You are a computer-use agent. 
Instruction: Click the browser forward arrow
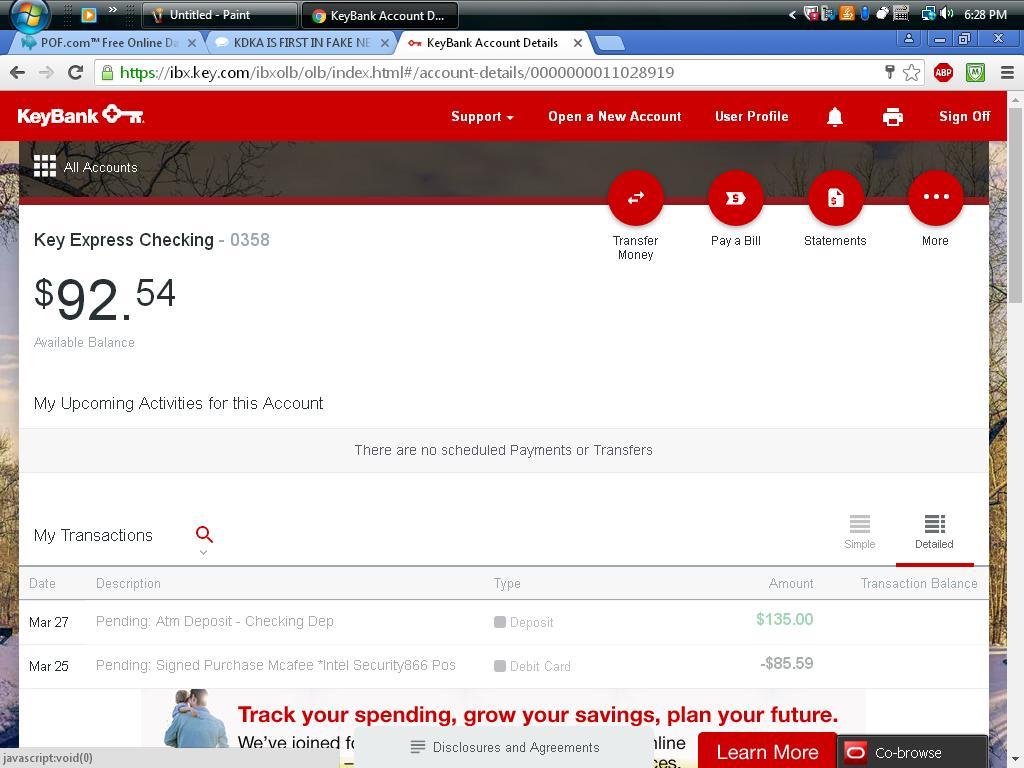pos(46,72)
